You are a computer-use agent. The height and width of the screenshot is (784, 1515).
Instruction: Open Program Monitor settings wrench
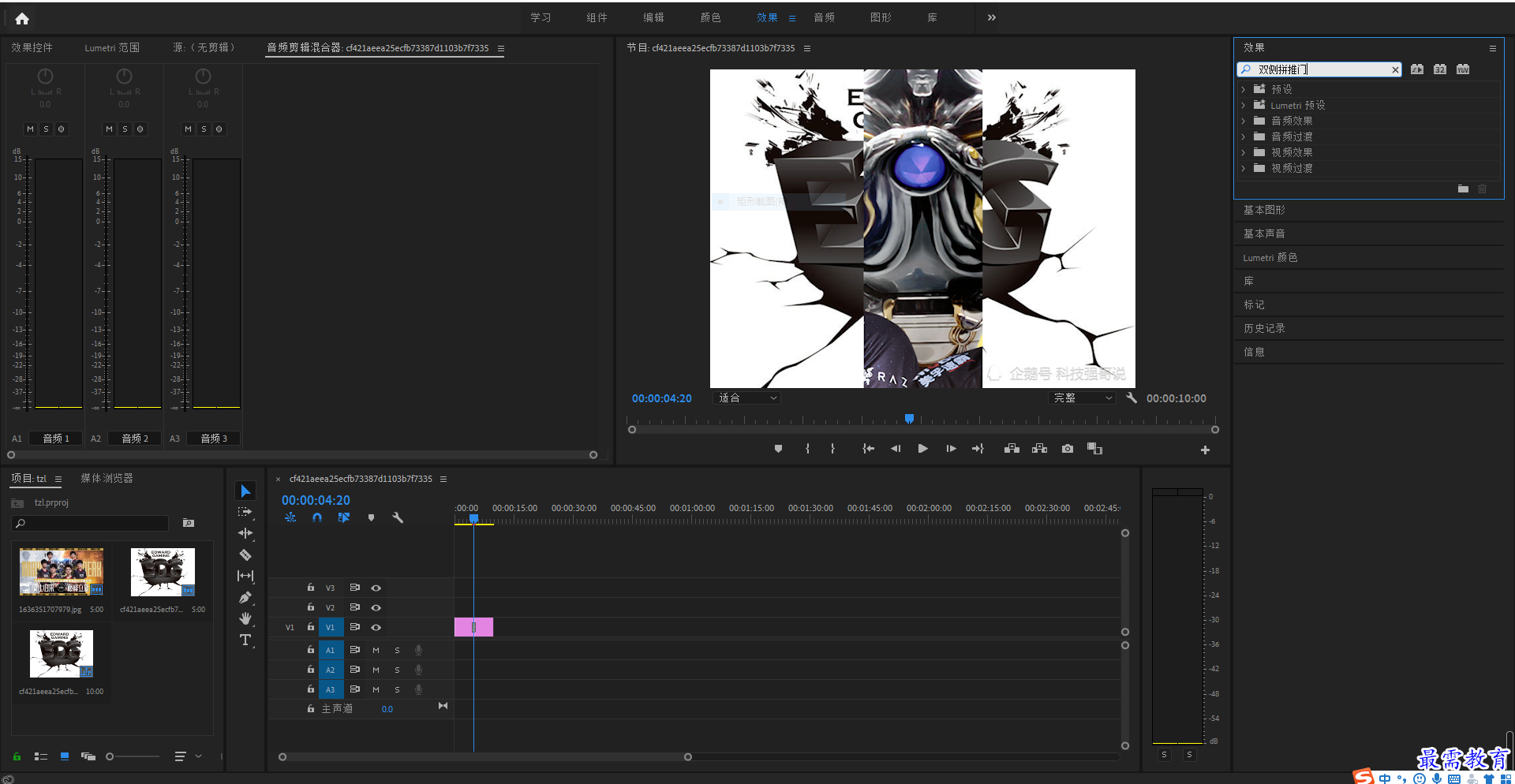pyautogui.click(x=1132, y=398)
